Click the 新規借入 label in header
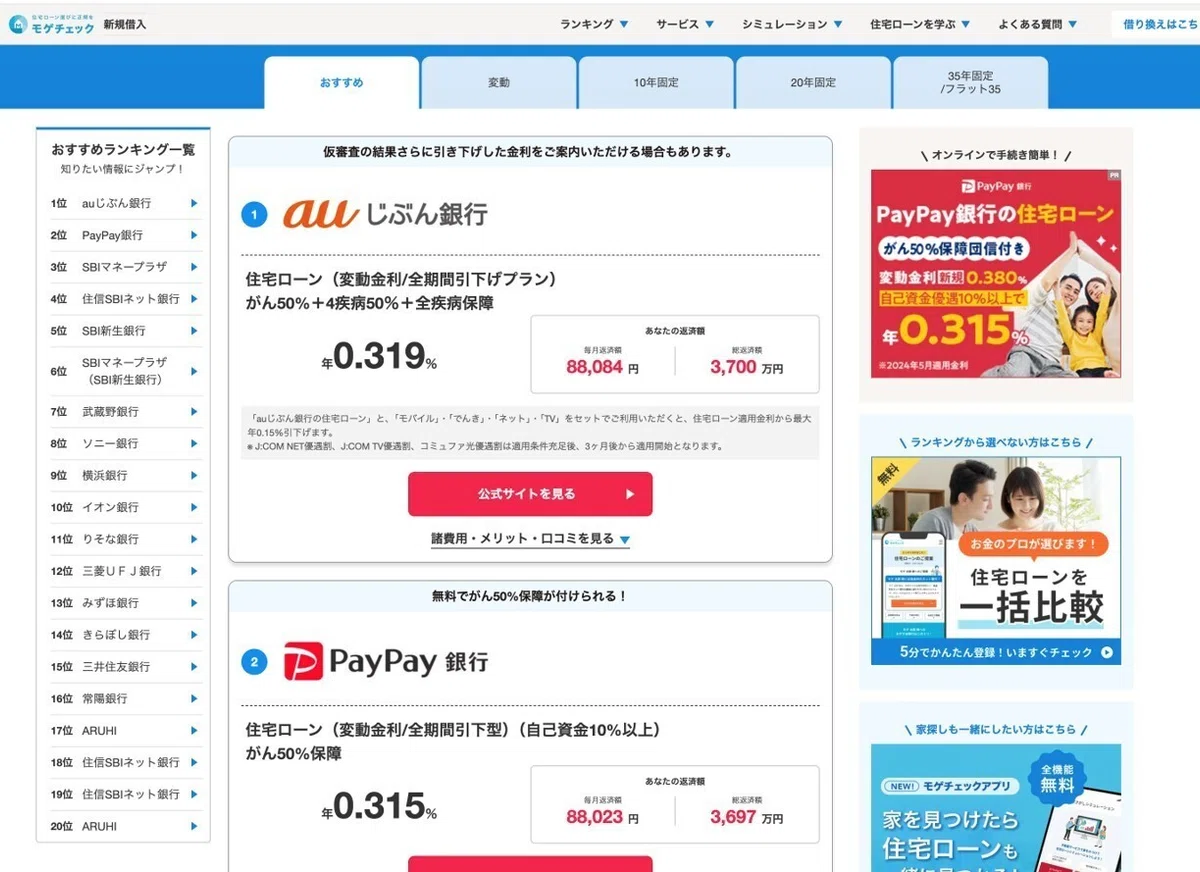The width and height of the screenshot is (1200, 872). 125,24
